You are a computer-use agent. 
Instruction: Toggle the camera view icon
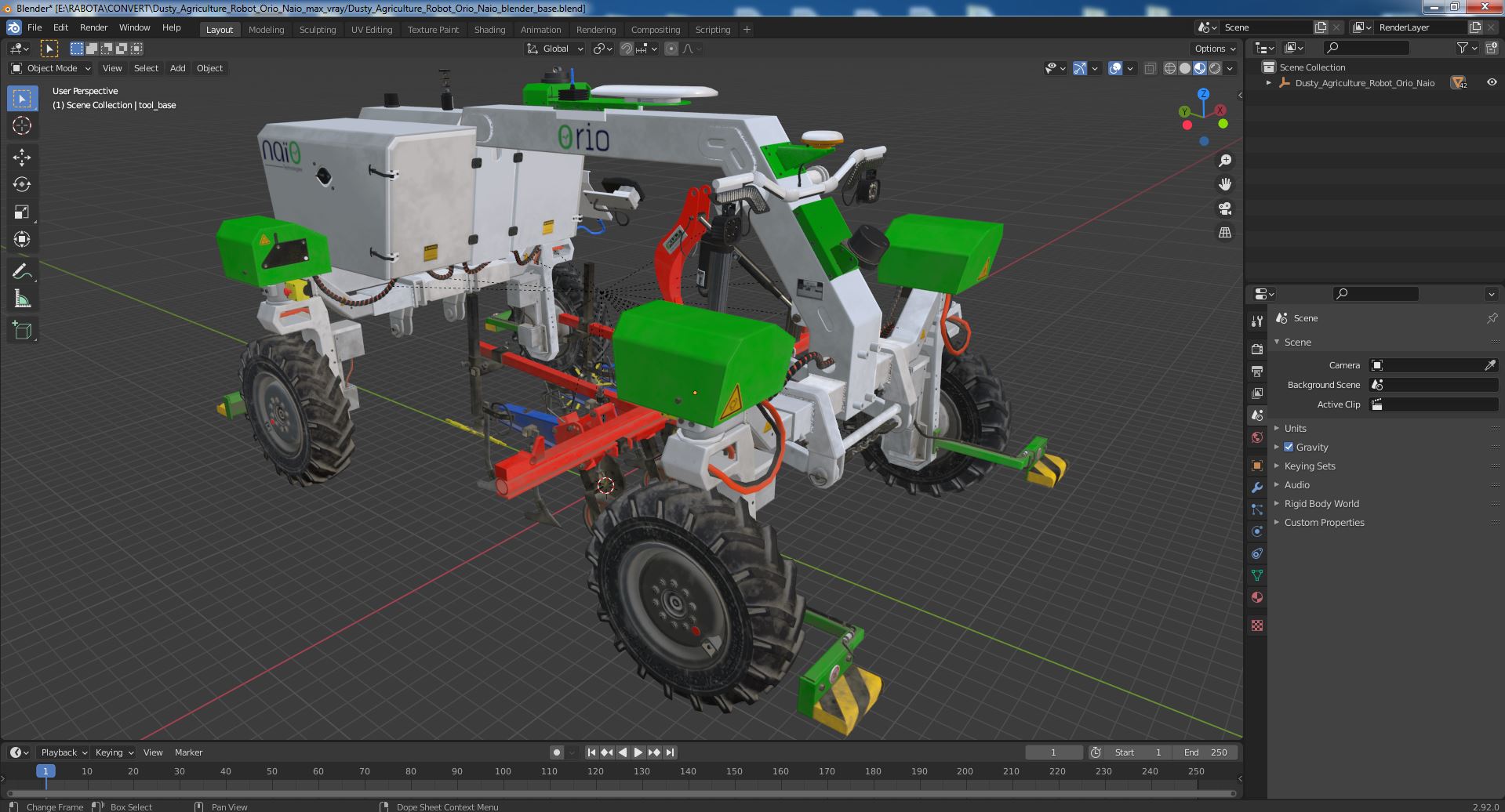(x=1224, y=208)
